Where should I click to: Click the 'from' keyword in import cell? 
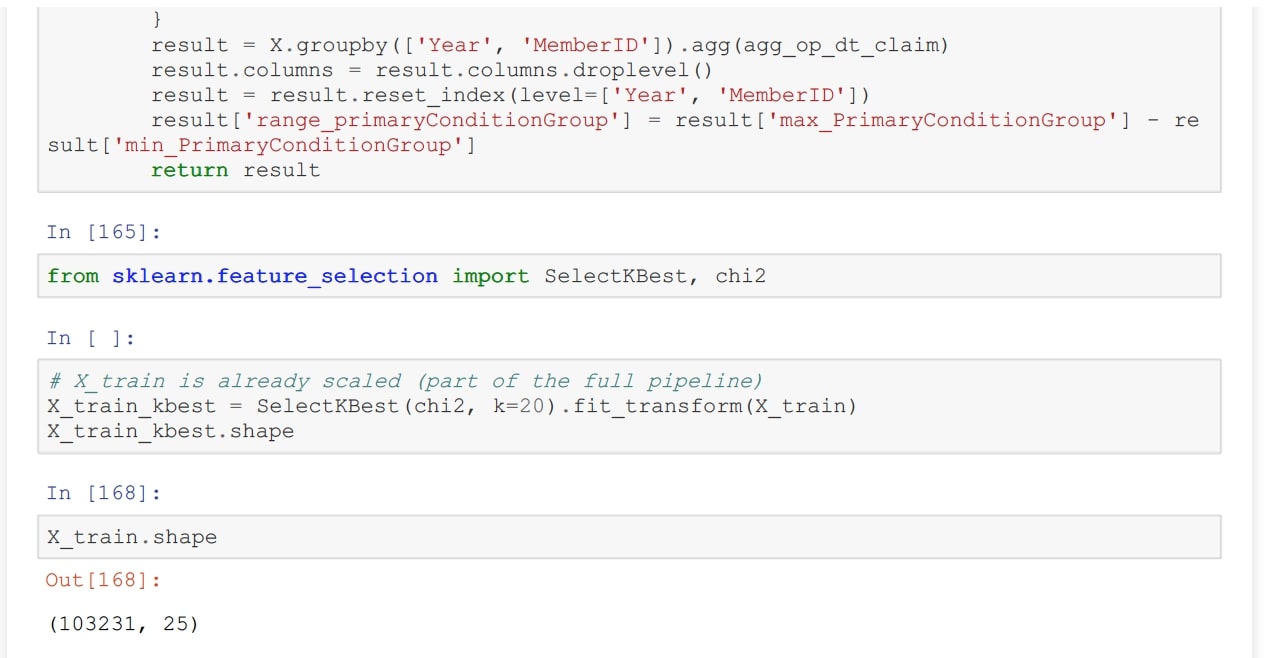point(73,276)
